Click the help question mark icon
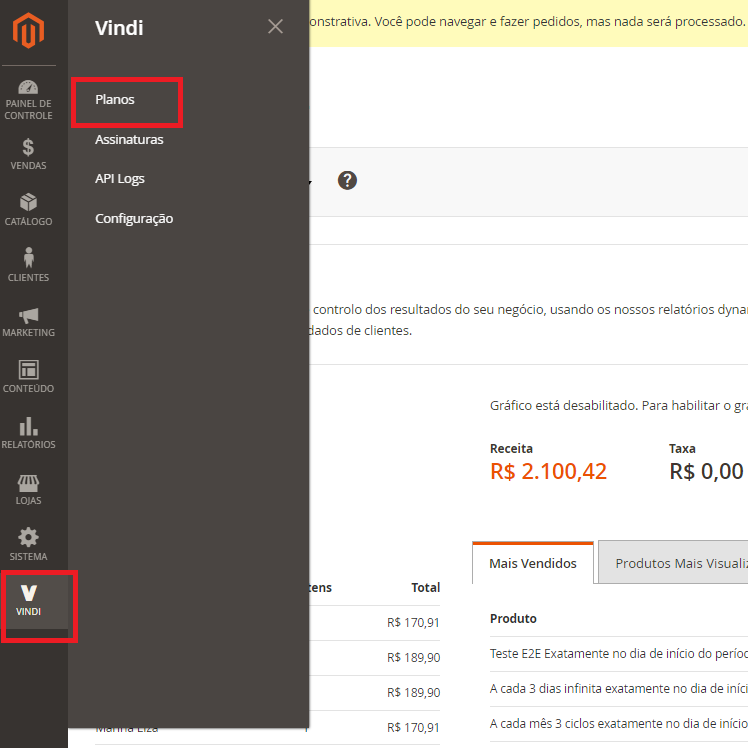The width and height of the screenshot is (748, 748). pos(347,180)
